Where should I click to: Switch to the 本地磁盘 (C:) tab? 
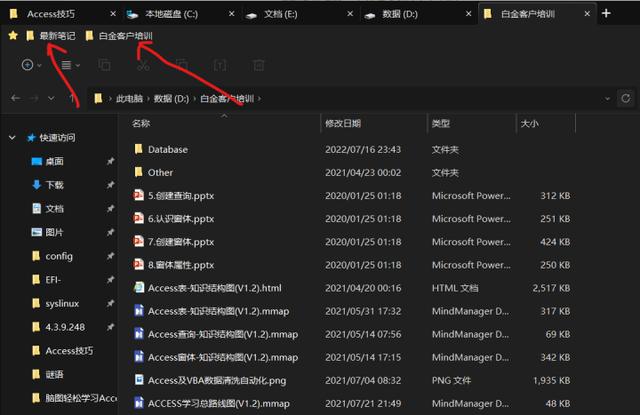171,14
